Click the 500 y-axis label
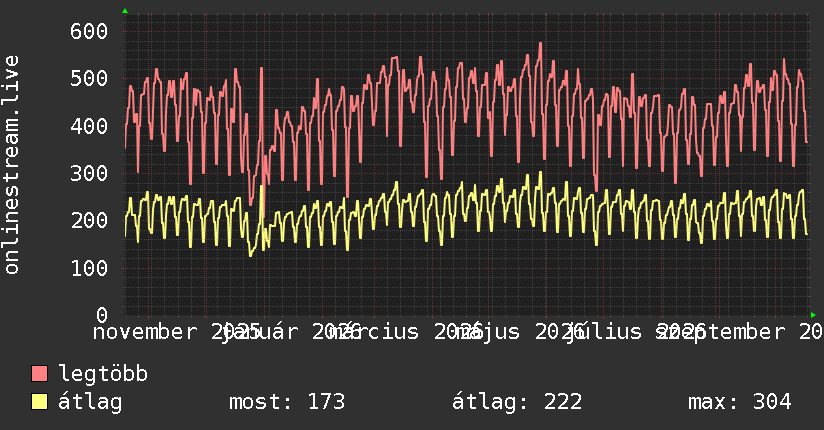 tap(89, 79)
